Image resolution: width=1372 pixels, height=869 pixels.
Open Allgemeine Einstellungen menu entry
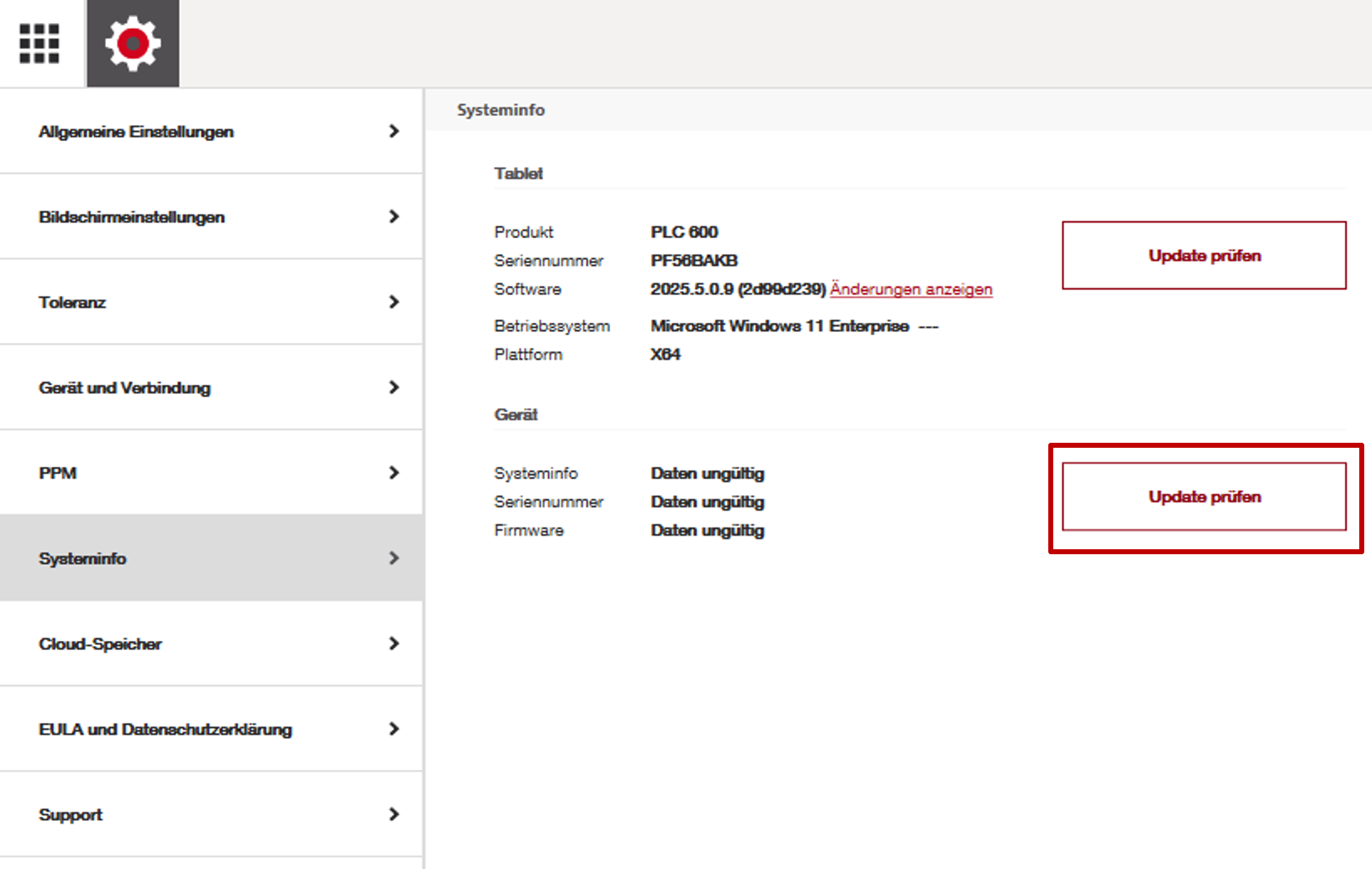(136, 131)
